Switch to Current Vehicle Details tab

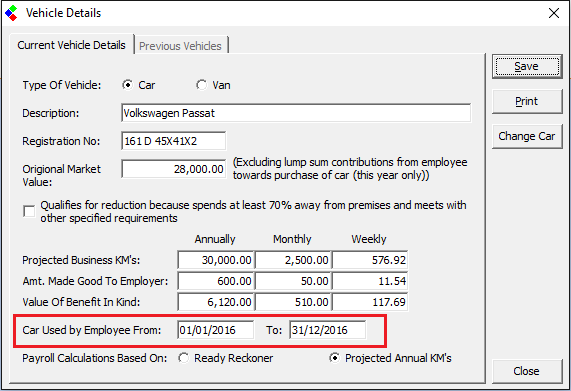(x=71, y=45)
